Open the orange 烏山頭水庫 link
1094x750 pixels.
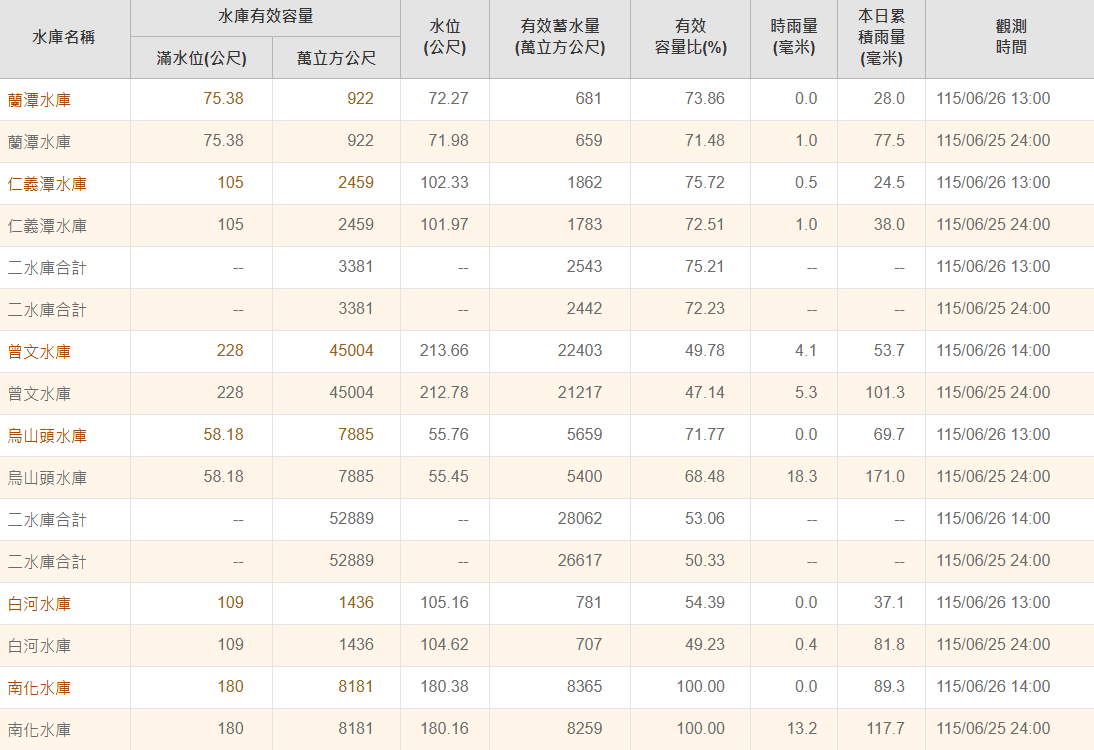click(47, 435)
